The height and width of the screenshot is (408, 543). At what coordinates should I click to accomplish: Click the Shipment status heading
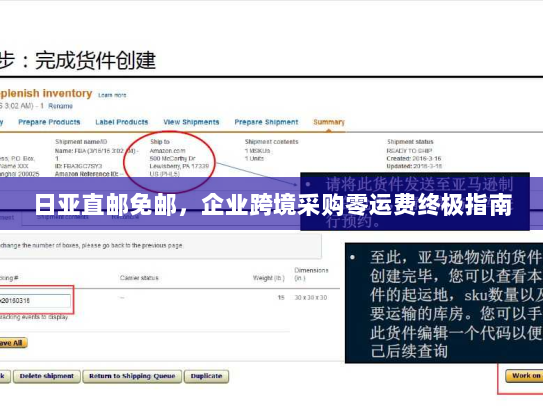point(410,142)
